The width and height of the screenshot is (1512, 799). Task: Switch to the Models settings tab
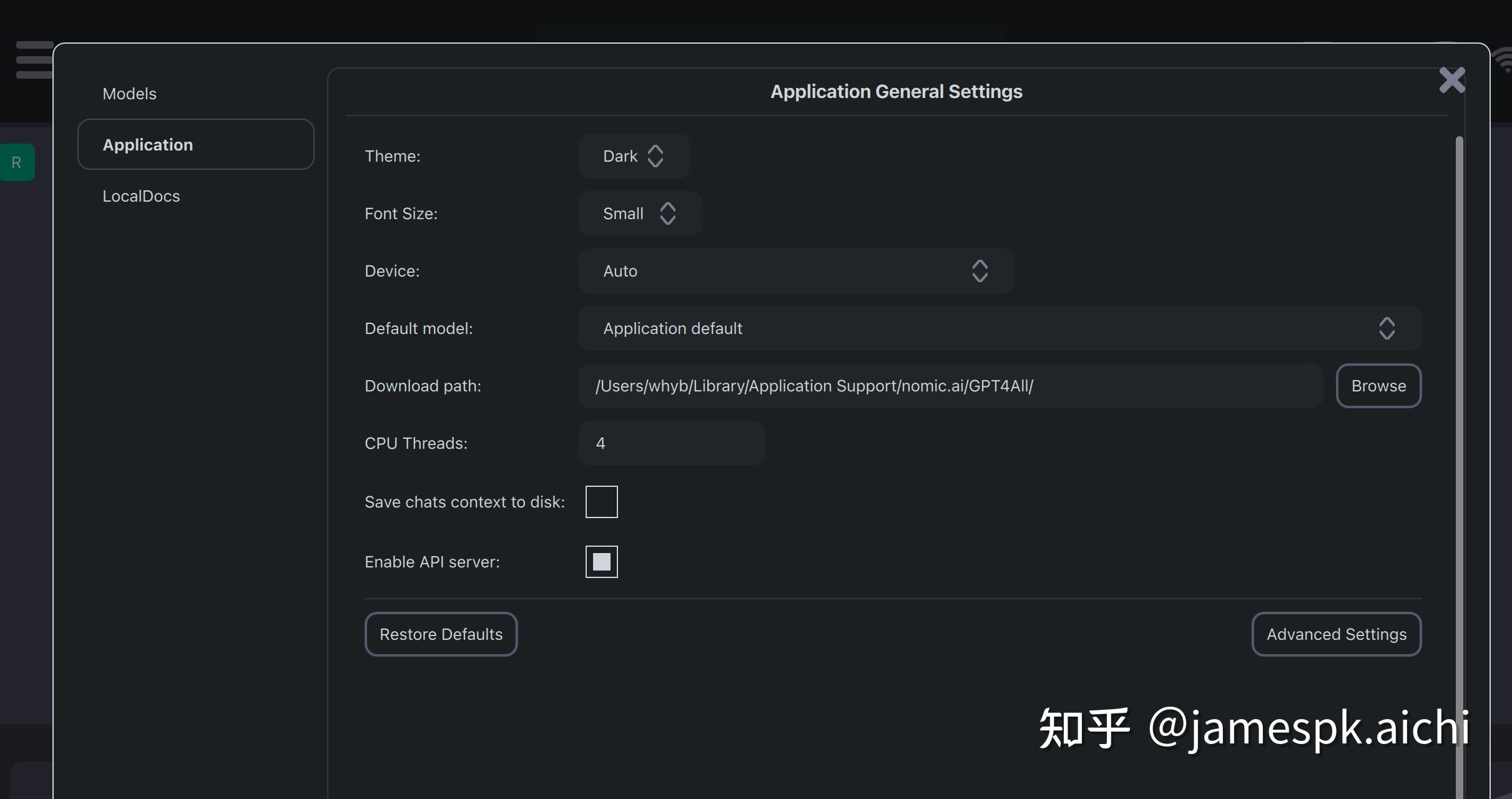(x=130, y=94)
